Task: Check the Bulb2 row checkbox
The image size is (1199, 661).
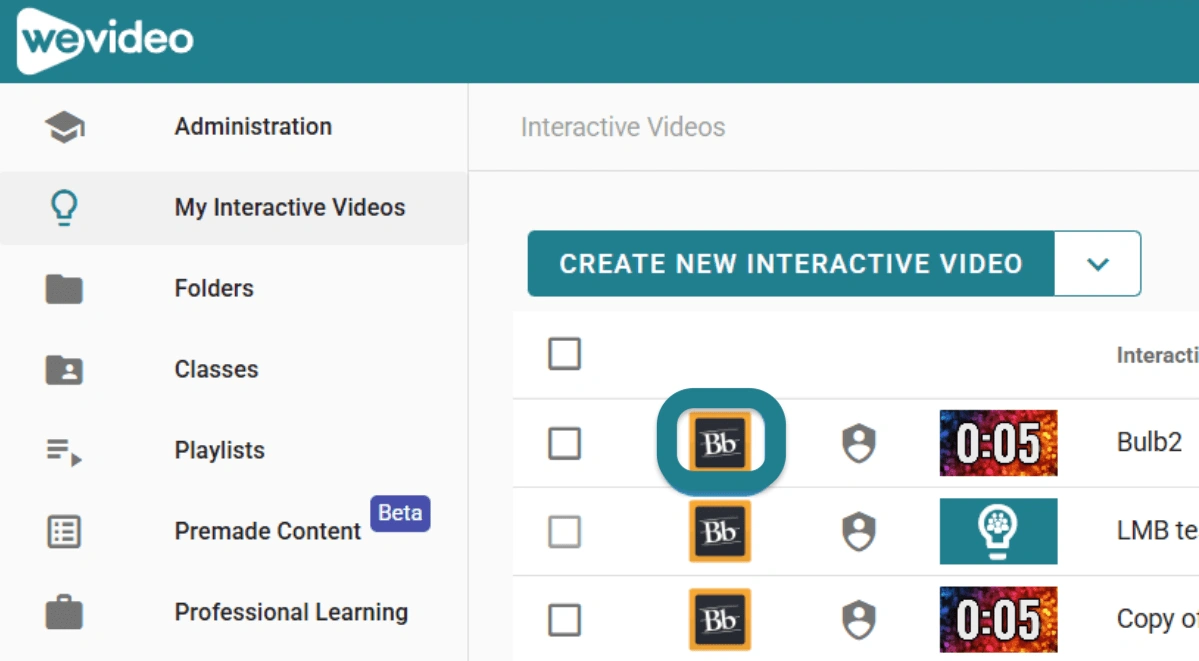Action: 564,443
